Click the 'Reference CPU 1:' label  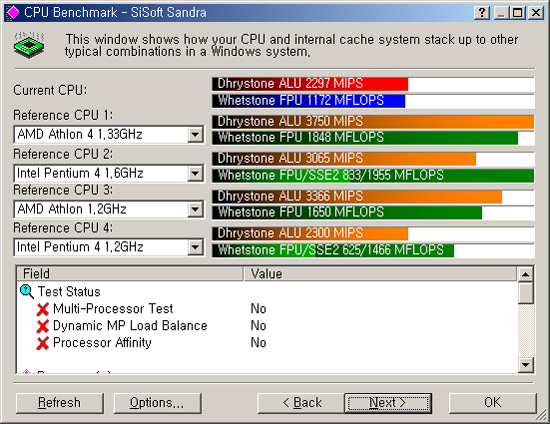pyautogui.click(x=63, y=115)
